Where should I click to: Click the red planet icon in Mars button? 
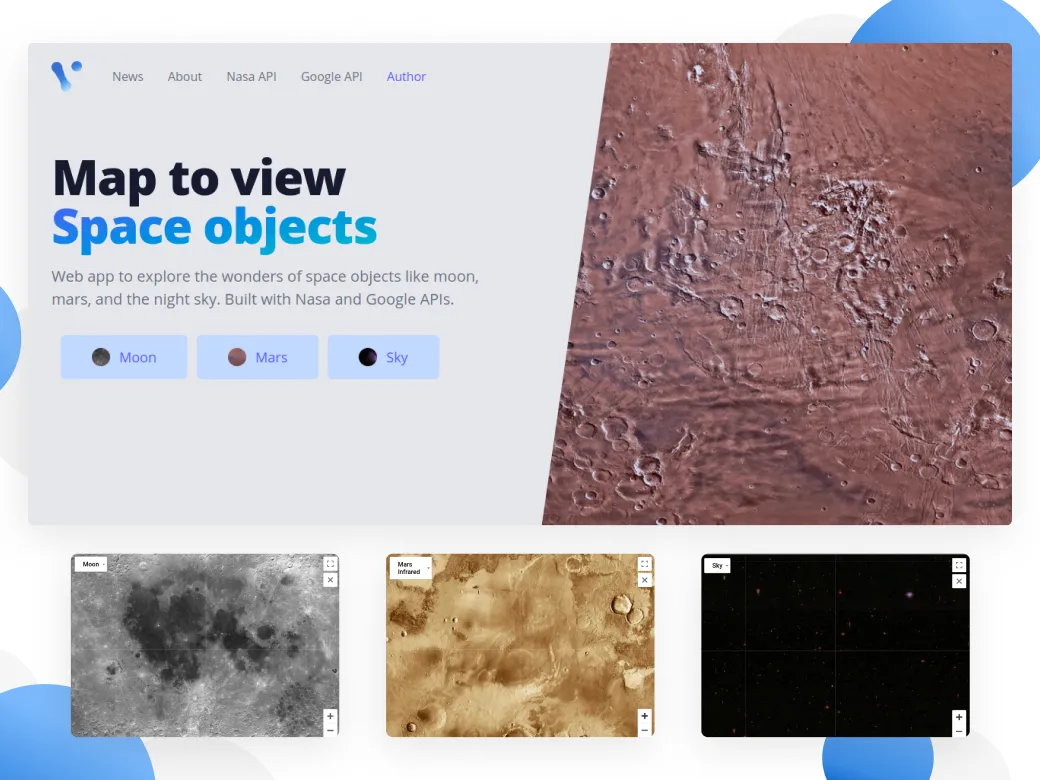pos(237,357)
